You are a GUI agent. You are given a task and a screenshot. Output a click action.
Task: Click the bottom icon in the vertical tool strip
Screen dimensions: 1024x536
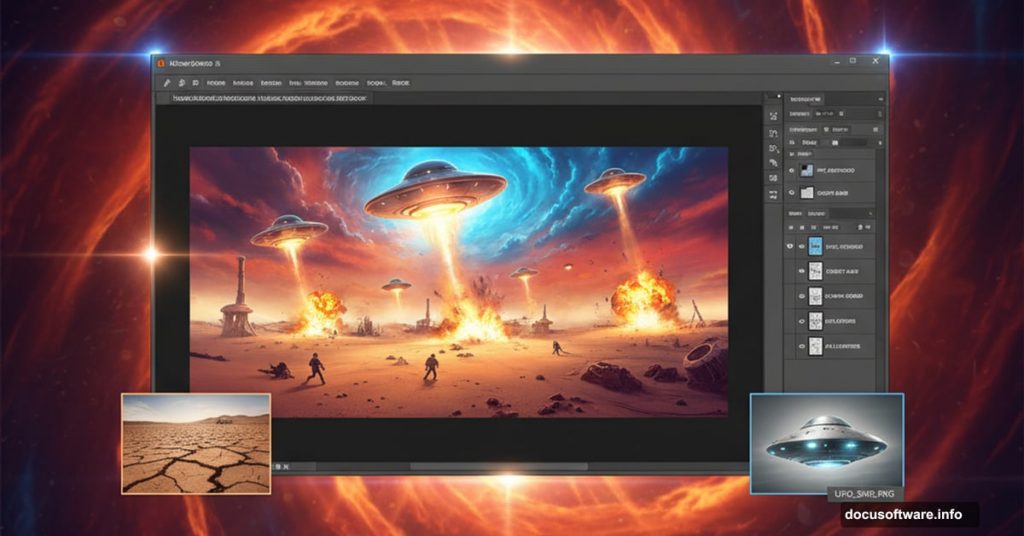pos(773,195)
